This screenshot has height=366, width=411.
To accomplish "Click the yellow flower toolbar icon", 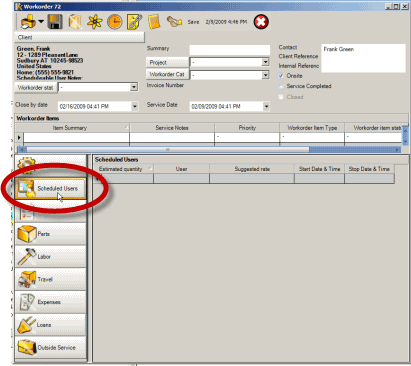I will tap(95, 22).
